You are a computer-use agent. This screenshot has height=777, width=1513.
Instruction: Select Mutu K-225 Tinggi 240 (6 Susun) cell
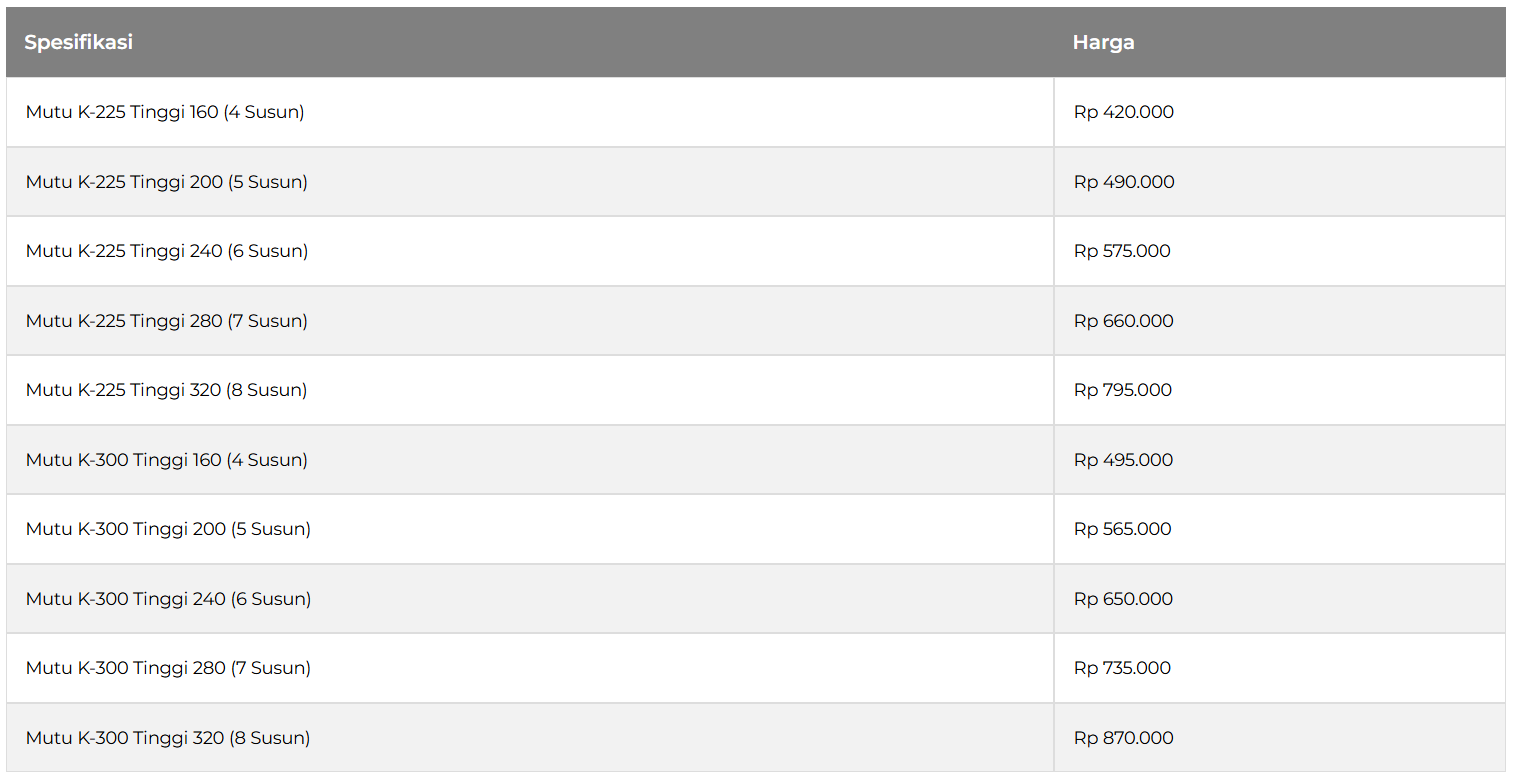[x=530, y=251]
